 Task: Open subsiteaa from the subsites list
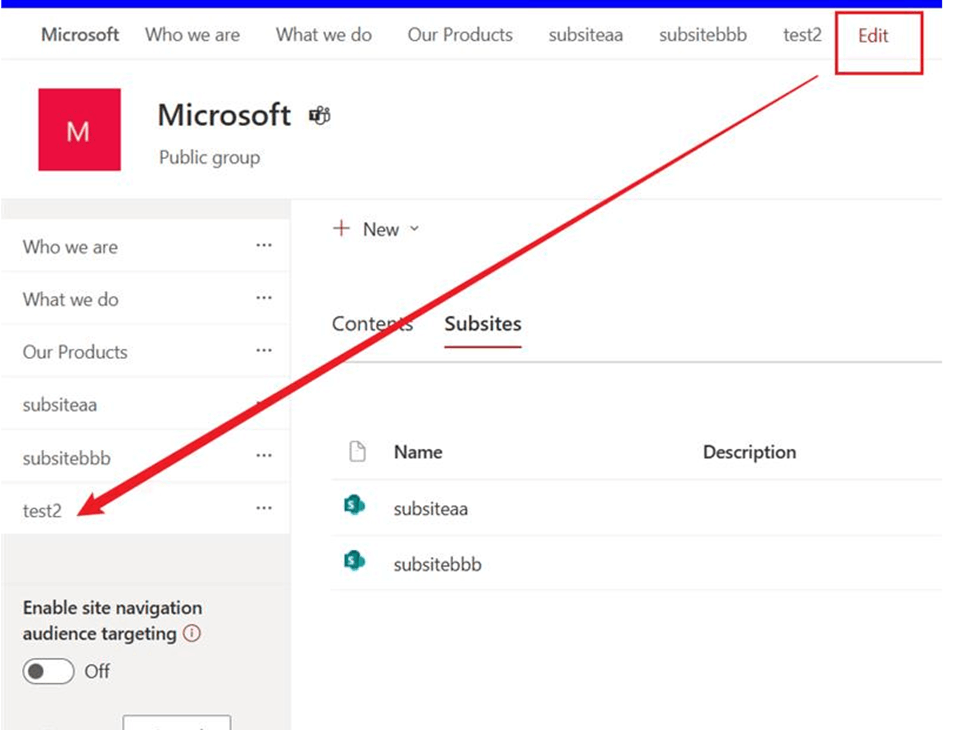click(430, 509)
